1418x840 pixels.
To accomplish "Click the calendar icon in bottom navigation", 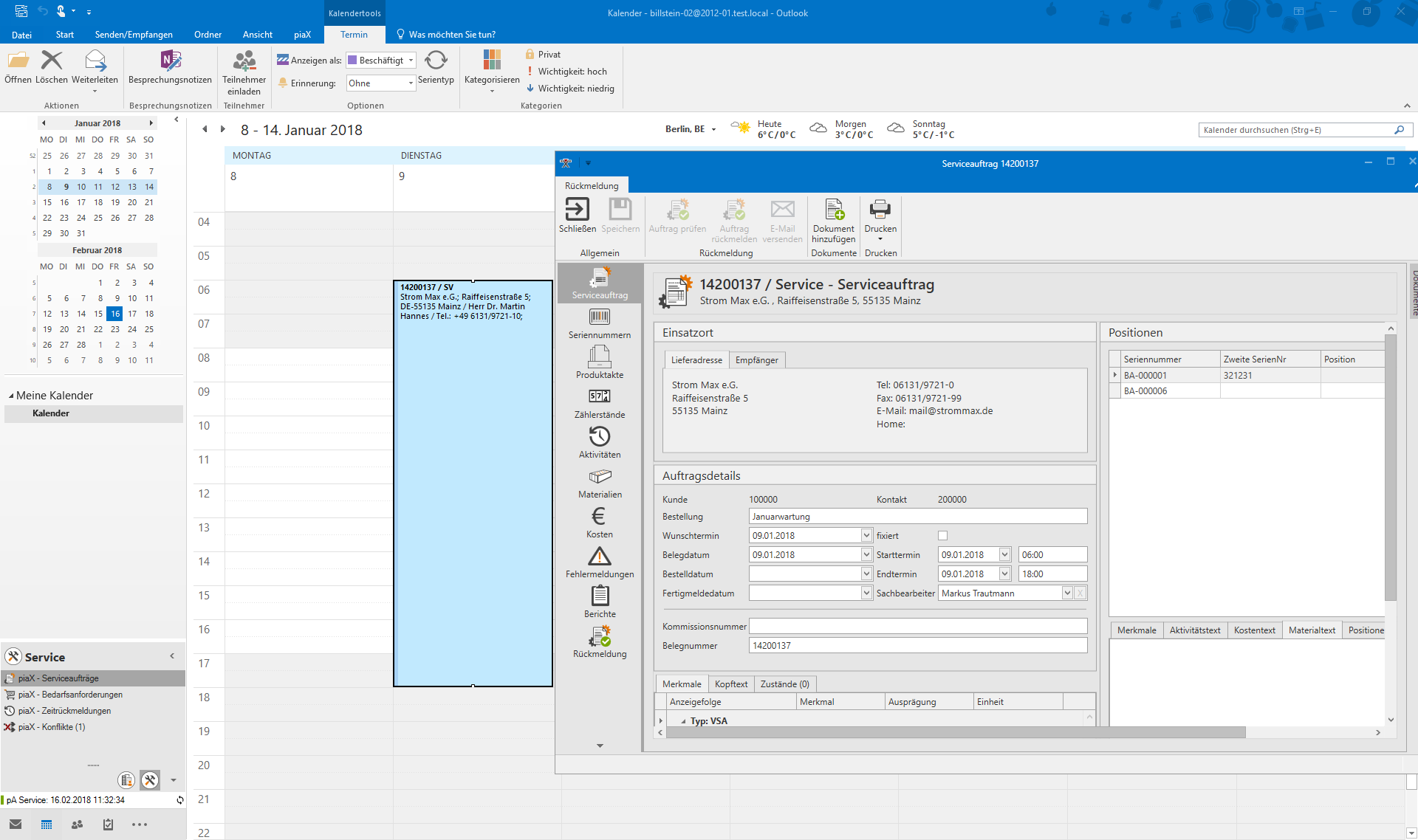I will tap(47, 824).
